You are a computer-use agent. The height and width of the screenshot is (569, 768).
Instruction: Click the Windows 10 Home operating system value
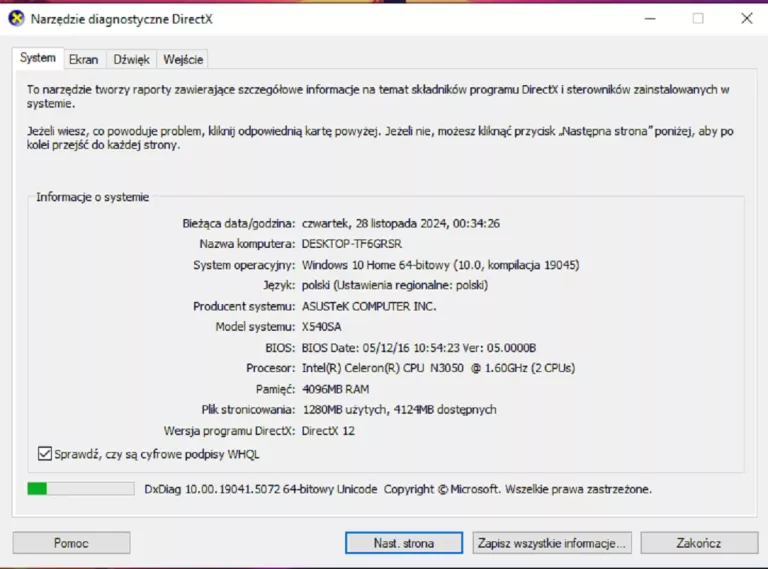point(440,265)
